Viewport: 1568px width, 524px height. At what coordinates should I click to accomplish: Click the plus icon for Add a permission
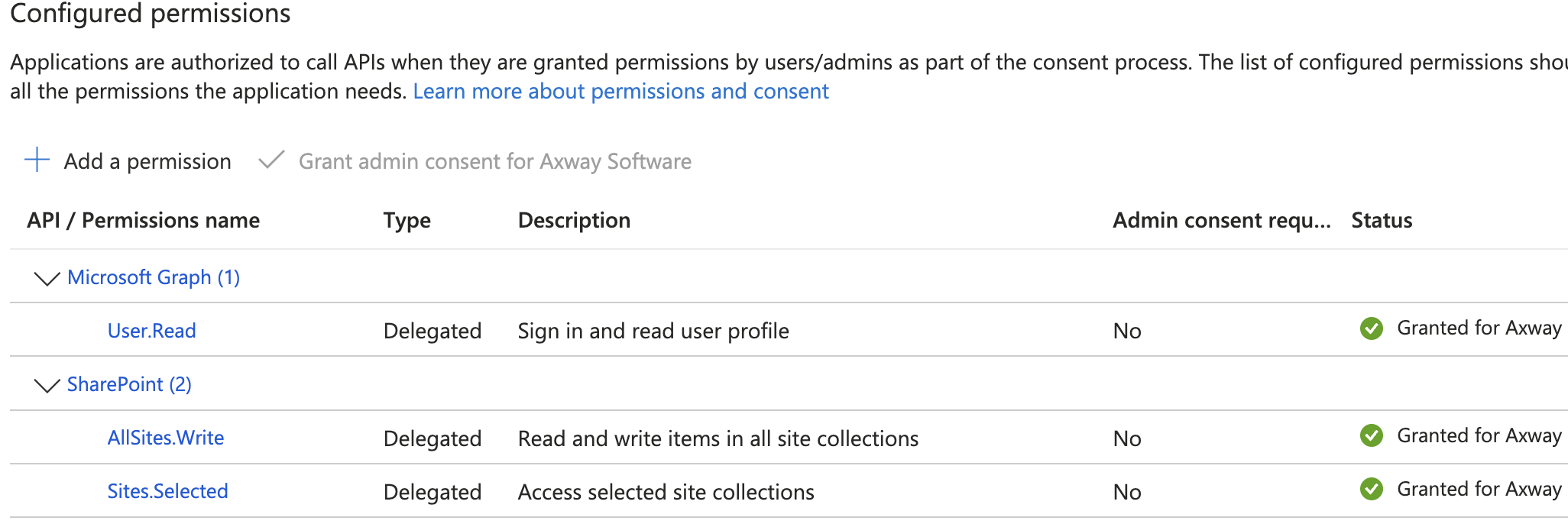pos(37,160)
